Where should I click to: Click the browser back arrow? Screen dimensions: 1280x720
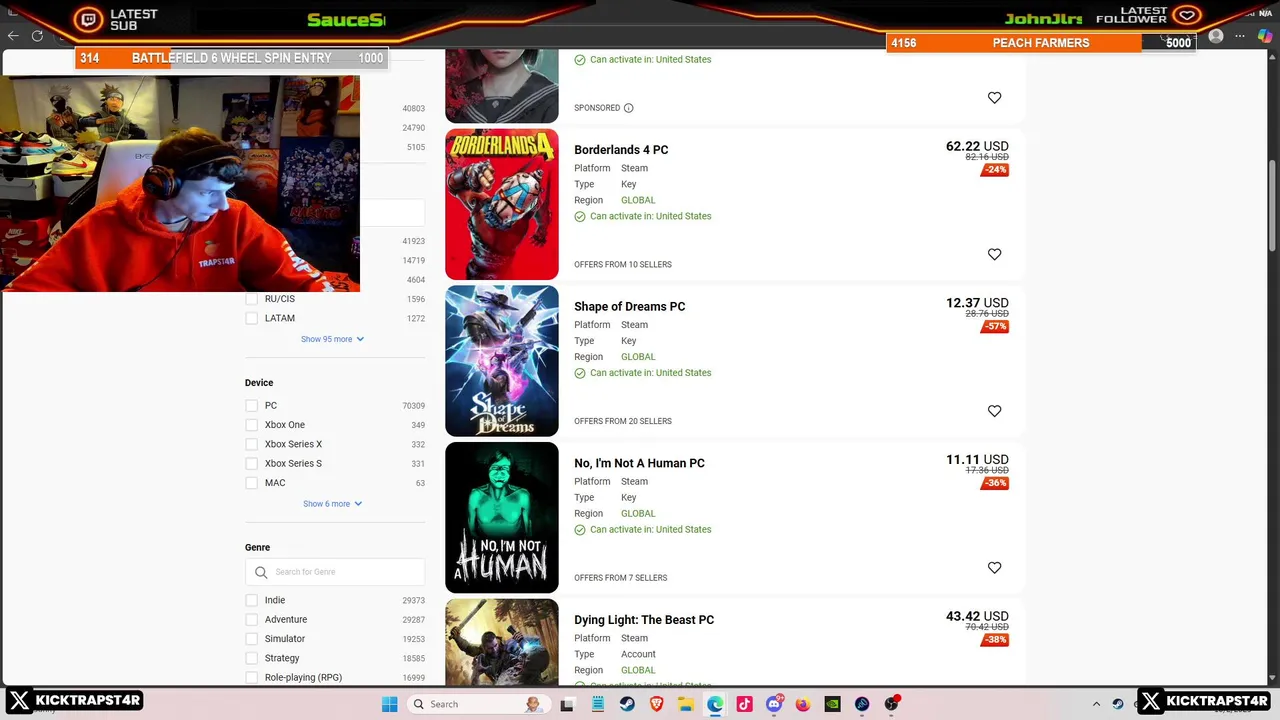pos(13,36)
